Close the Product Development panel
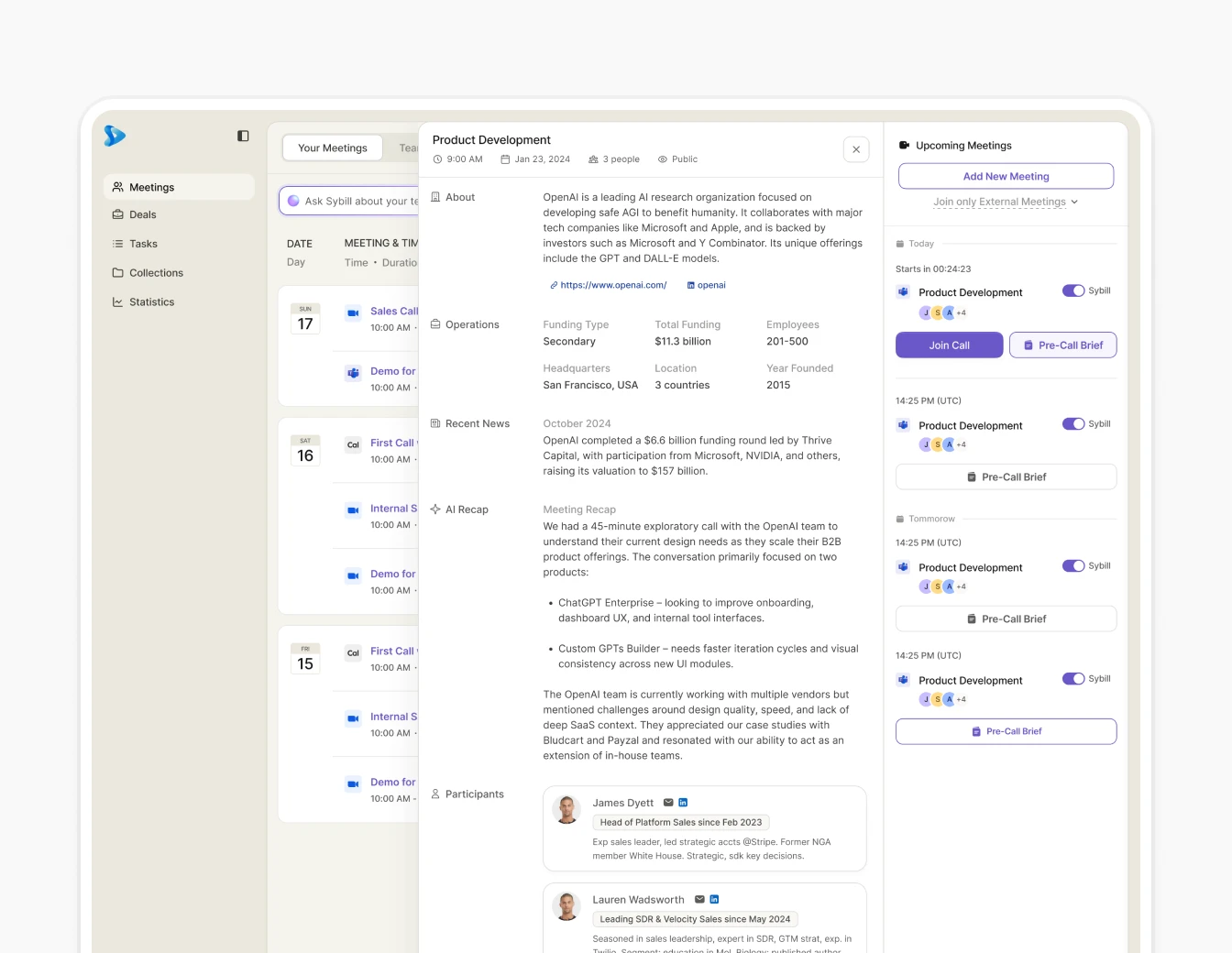This screenshot has height=953, width=1232. (x=855, y=149)
